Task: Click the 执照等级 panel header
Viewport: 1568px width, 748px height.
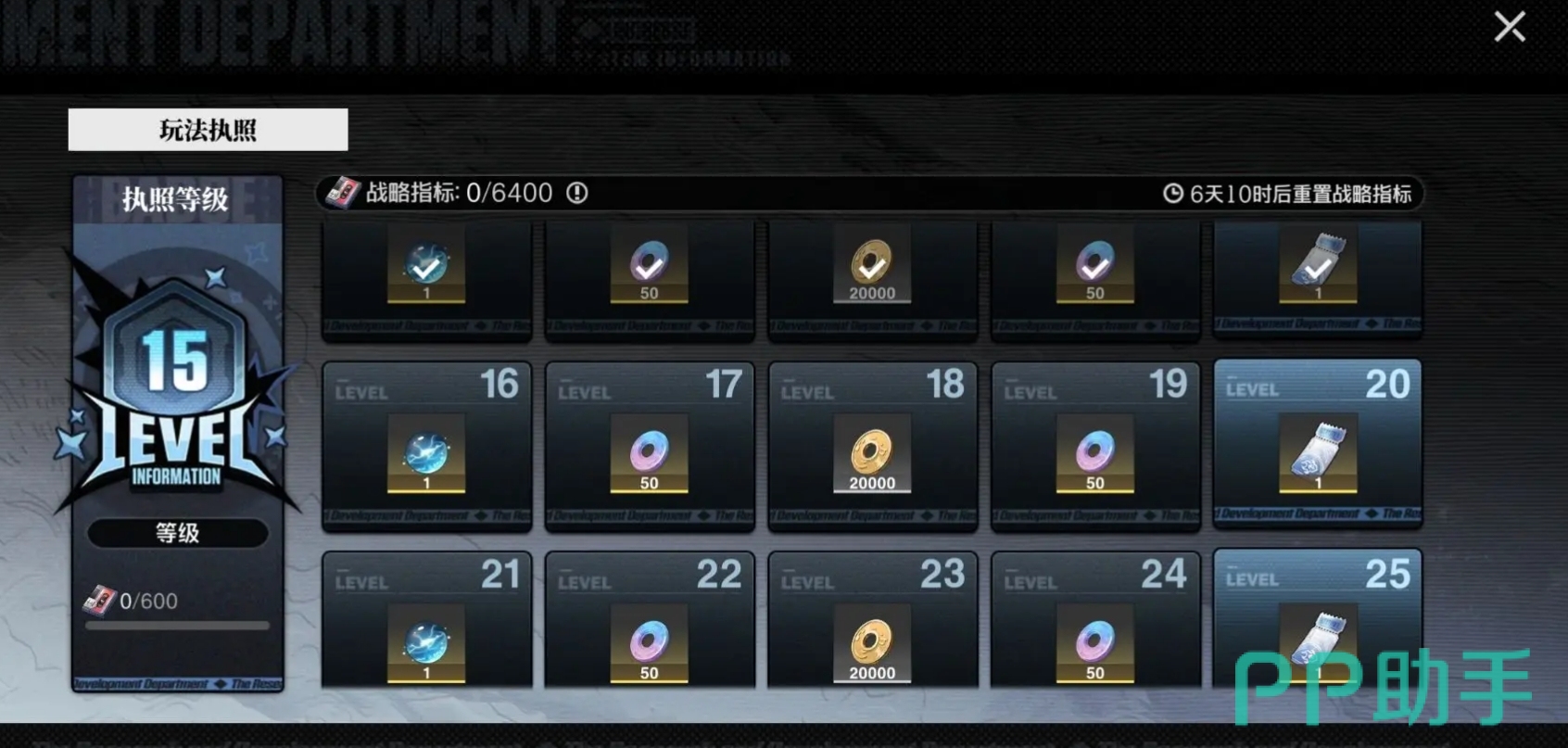Action: coord(176,199)
